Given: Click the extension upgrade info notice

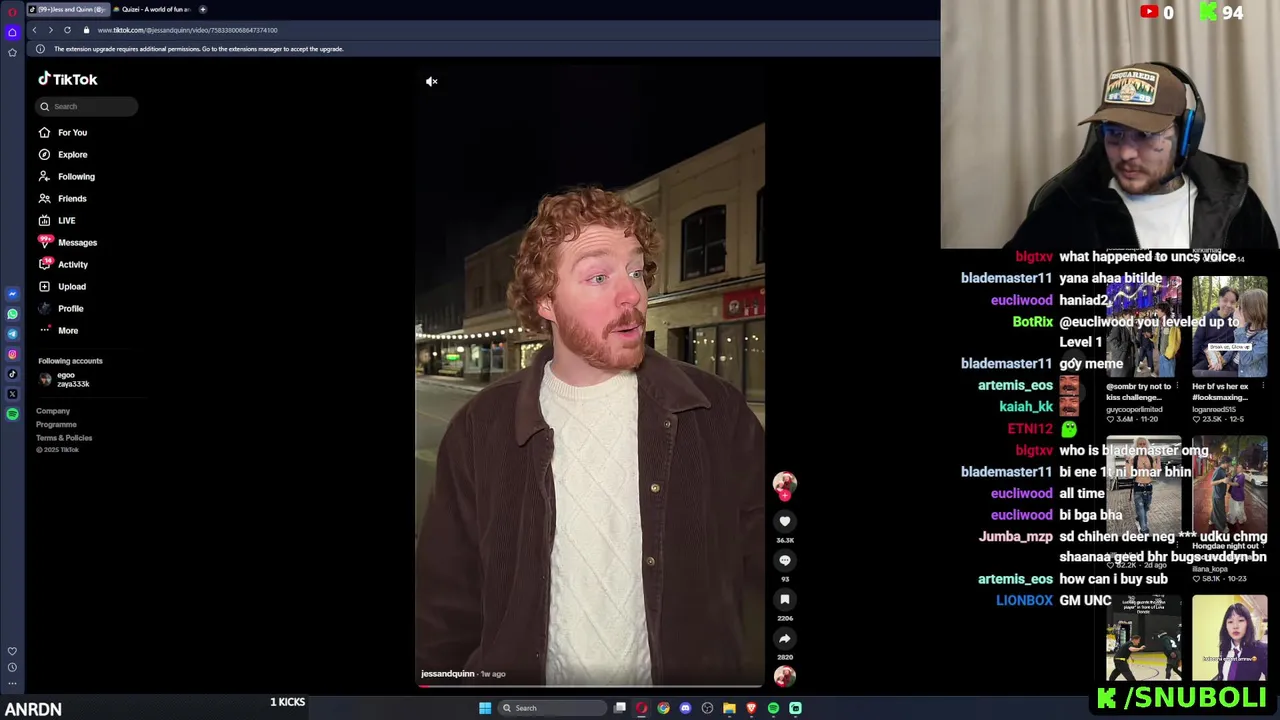Looking at the screenshot, I should pos(198,49).
